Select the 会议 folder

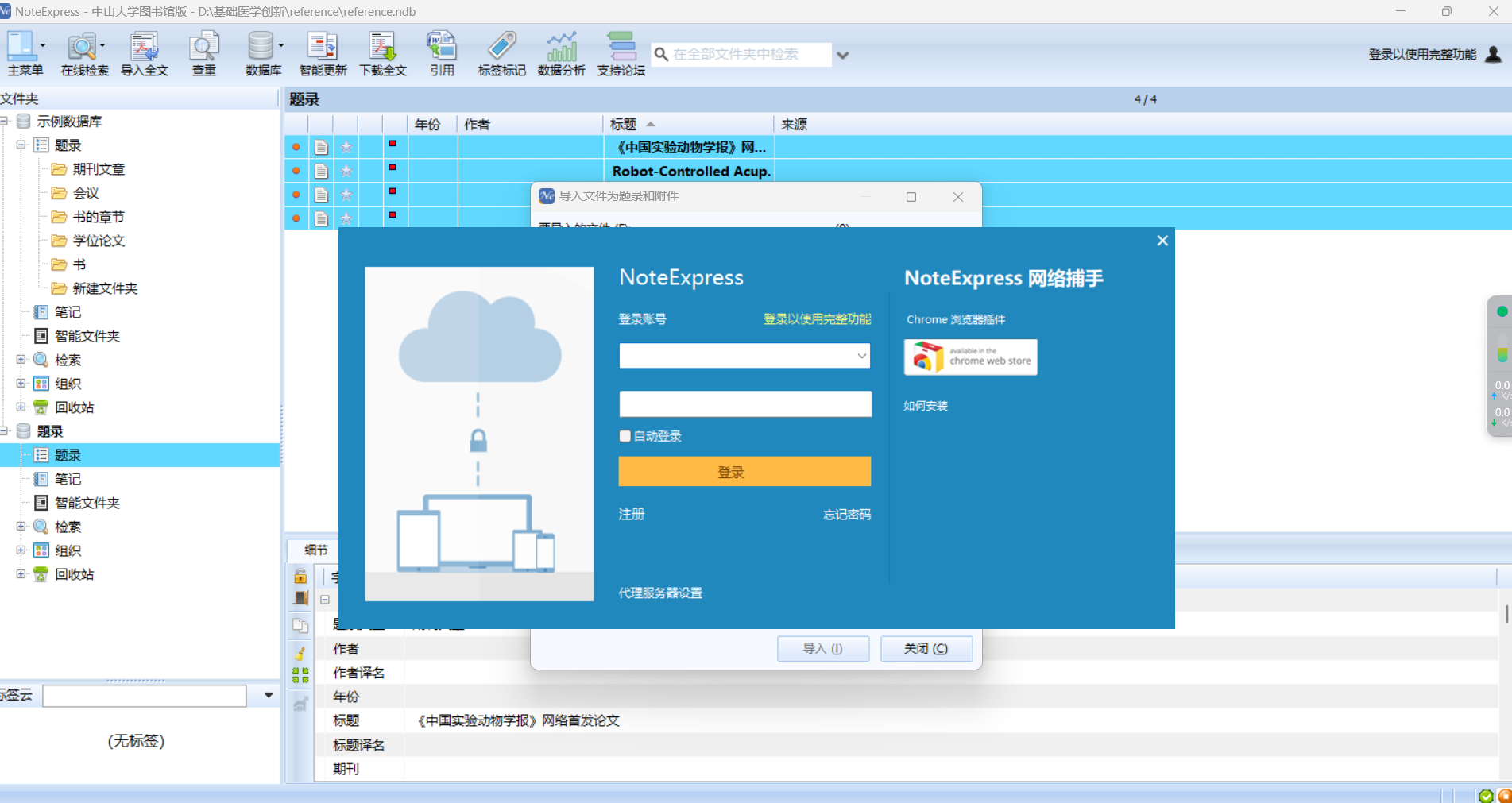[x=86, y=193]
